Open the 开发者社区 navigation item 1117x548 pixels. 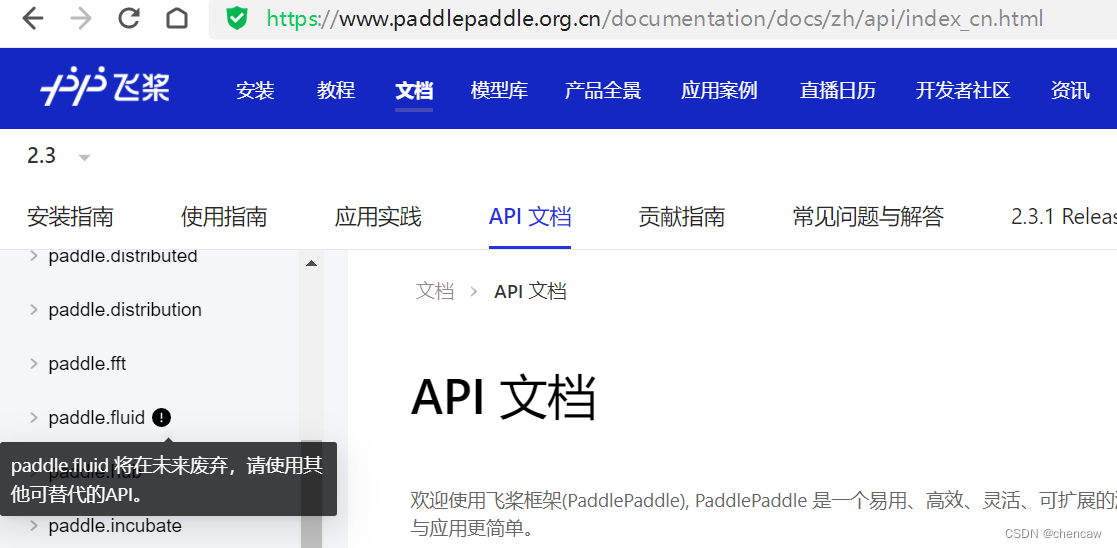point(963,91)
